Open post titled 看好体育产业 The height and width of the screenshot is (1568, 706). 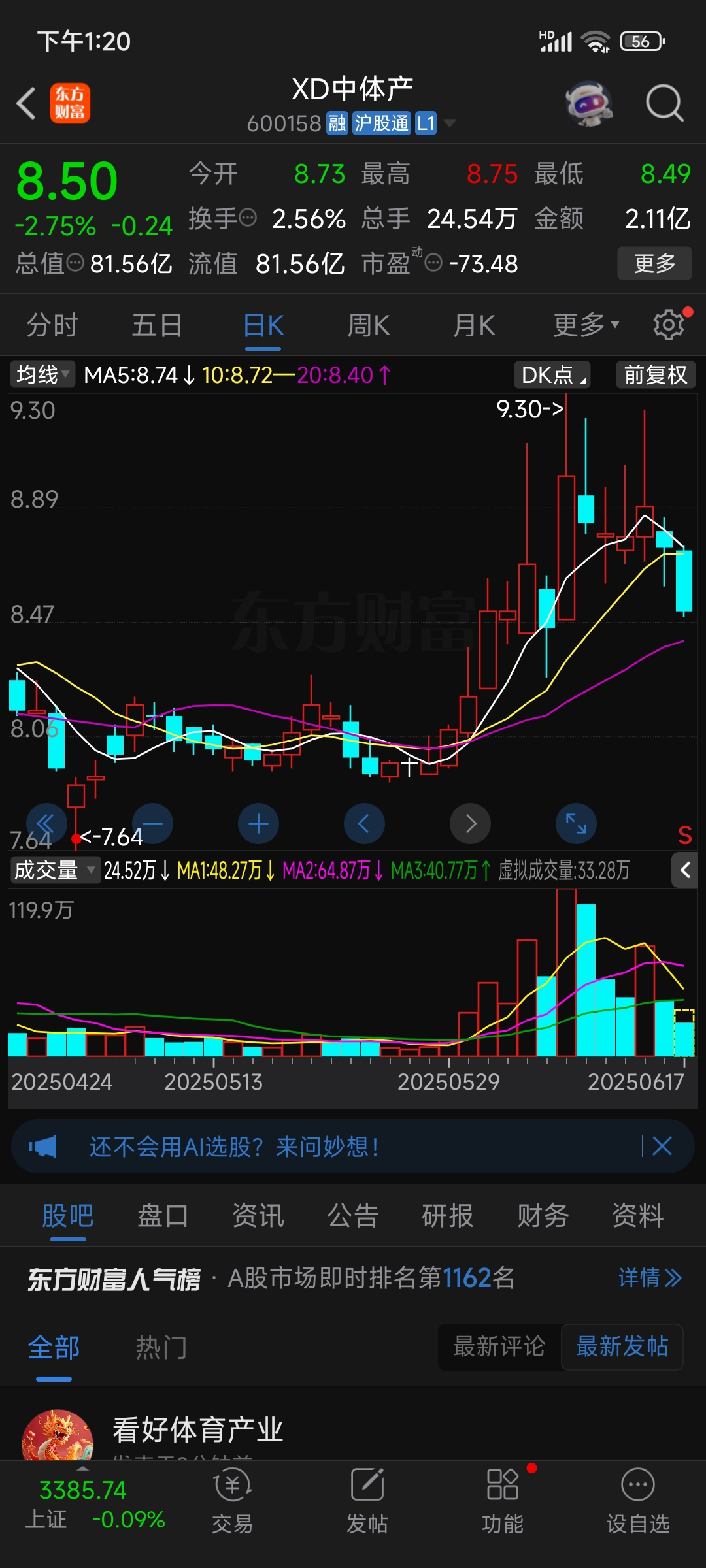(198, 1429)
